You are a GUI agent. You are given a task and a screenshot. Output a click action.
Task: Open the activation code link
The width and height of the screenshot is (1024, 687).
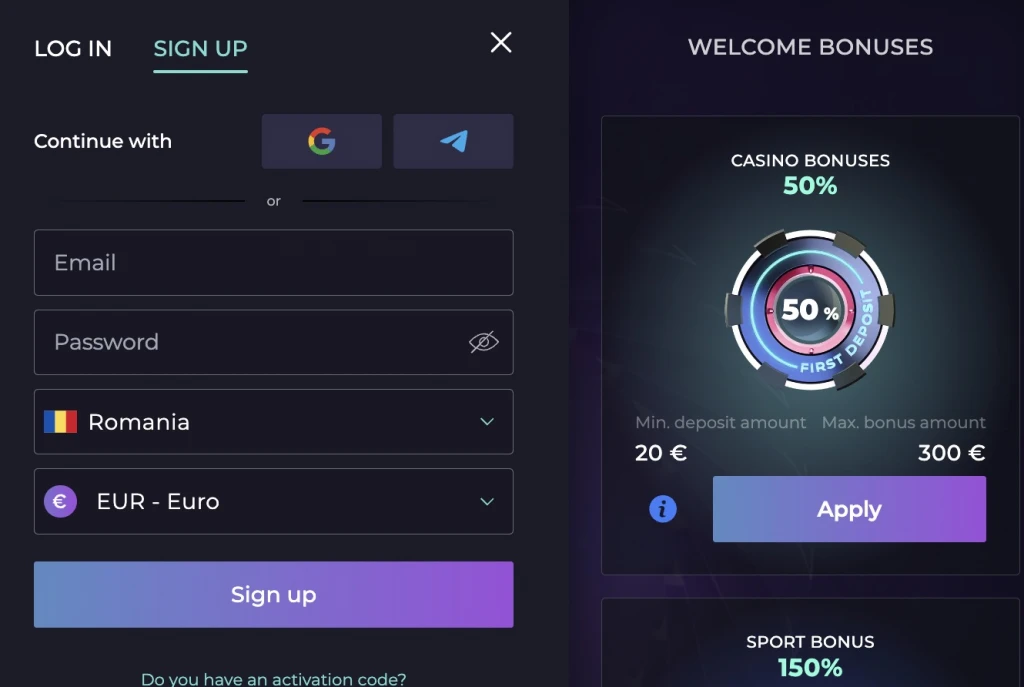(274, 679)
